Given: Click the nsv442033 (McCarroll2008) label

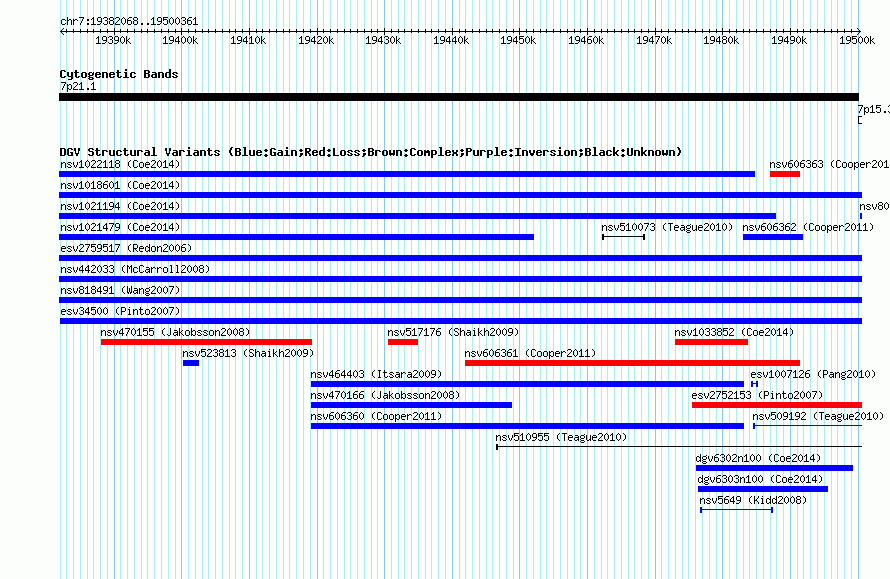Looking at the screenshot, I should coord(135,269).
